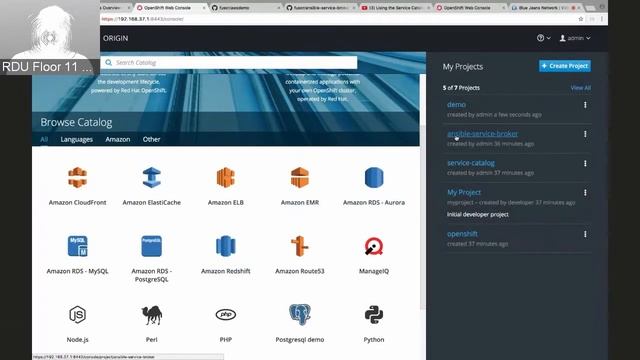Switch to the ansible-service-broker GitHub browser tab
This screenshot has height=360, width=640.
[x=321, y=8]
